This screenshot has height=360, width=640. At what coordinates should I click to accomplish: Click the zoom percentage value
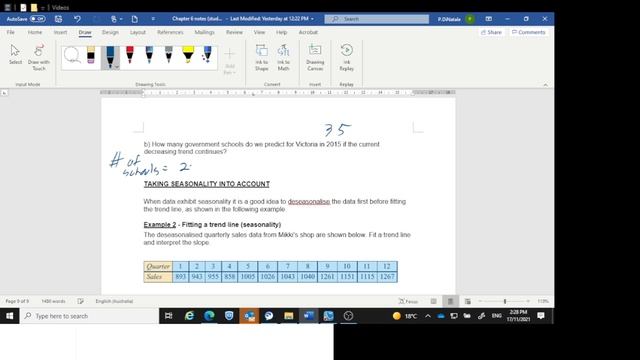[543, 301]
